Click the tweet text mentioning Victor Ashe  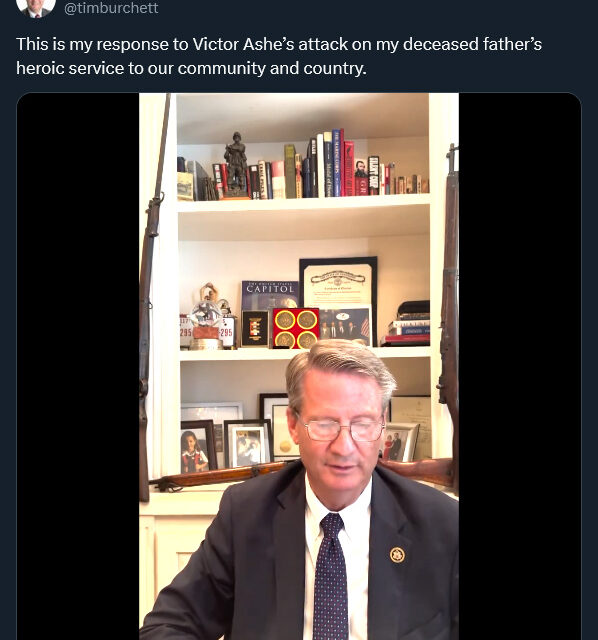279,44
